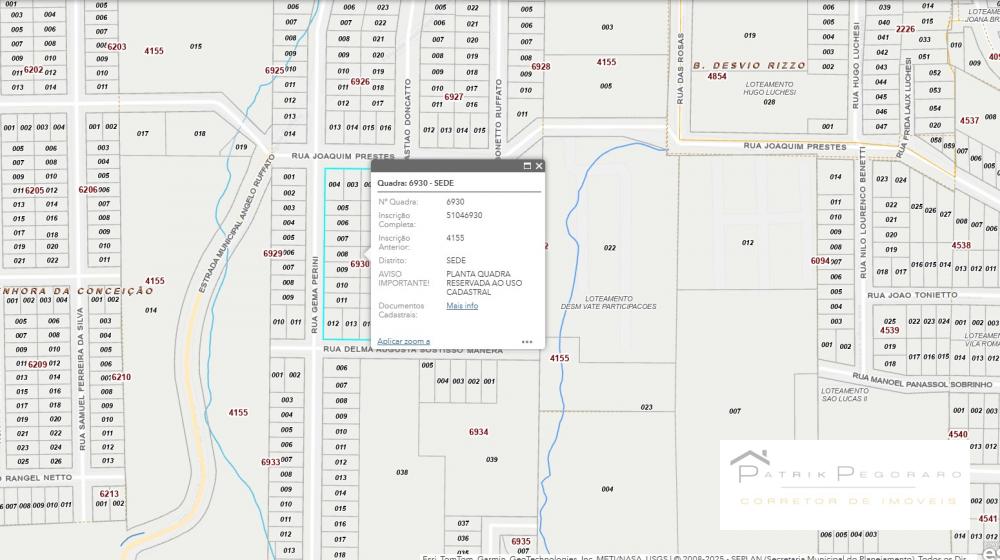This screenshot has height=560, width=1000.
Task: Select block label 4854 on the map
Action: (717, 76)
